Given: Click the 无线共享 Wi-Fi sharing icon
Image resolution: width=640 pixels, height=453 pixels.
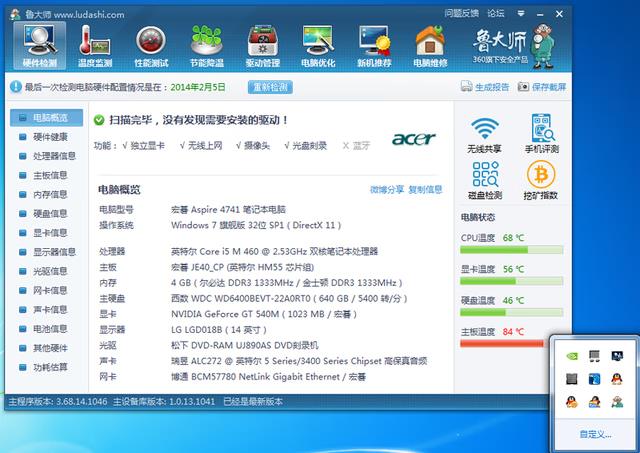Looking at the screenshot, I should coord(484,135).
